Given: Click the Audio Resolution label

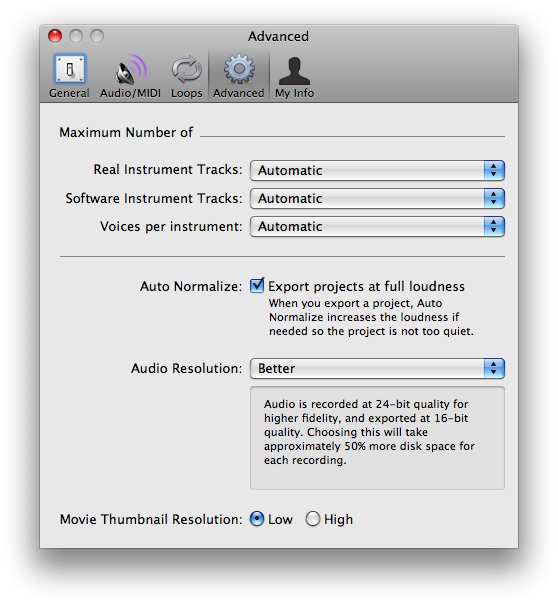Looking at the screenshot, I should point(187,368).
